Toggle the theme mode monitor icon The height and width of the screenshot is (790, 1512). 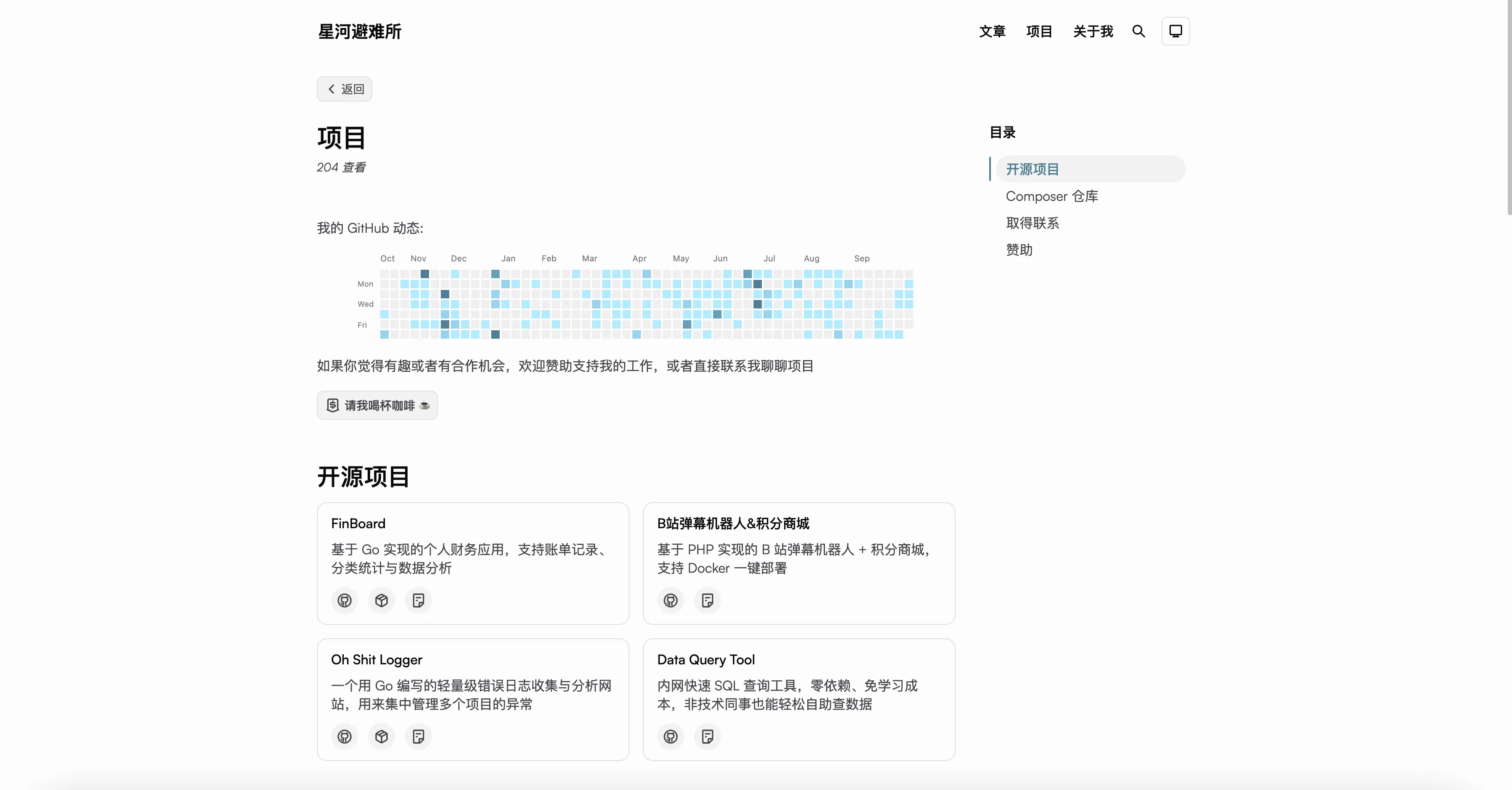(x=1175, y=31)
